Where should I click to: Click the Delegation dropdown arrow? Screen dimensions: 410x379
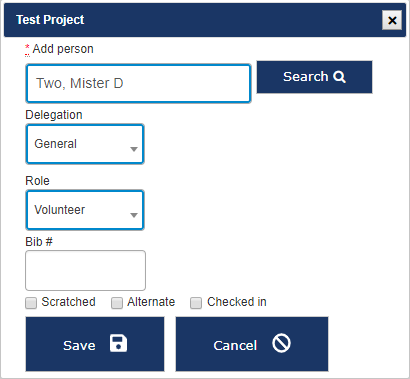coord(134,149)
